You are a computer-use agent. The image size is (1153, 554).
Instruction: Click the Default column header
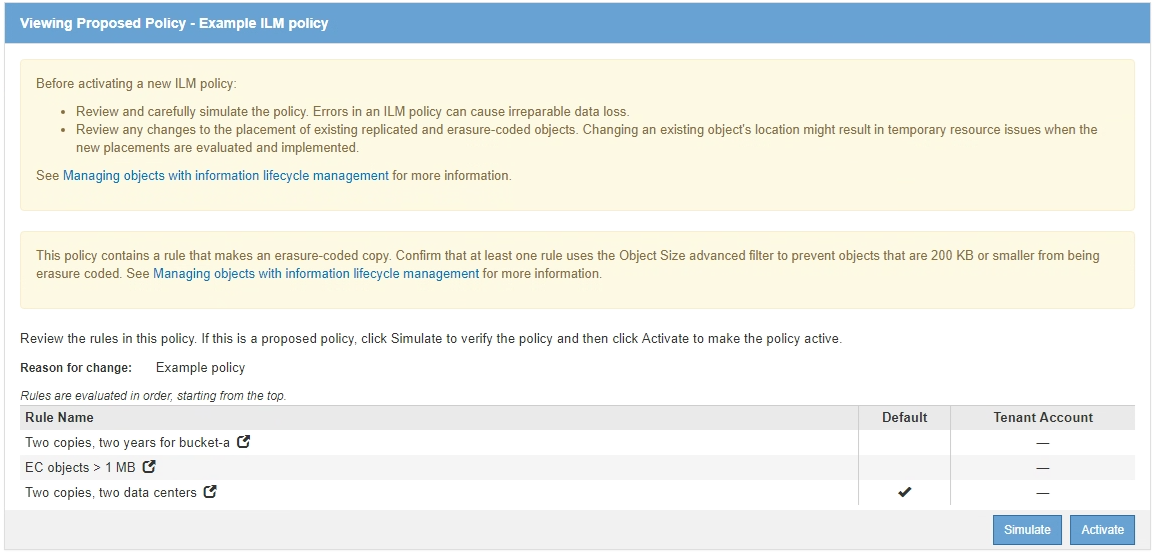point(904,417)
